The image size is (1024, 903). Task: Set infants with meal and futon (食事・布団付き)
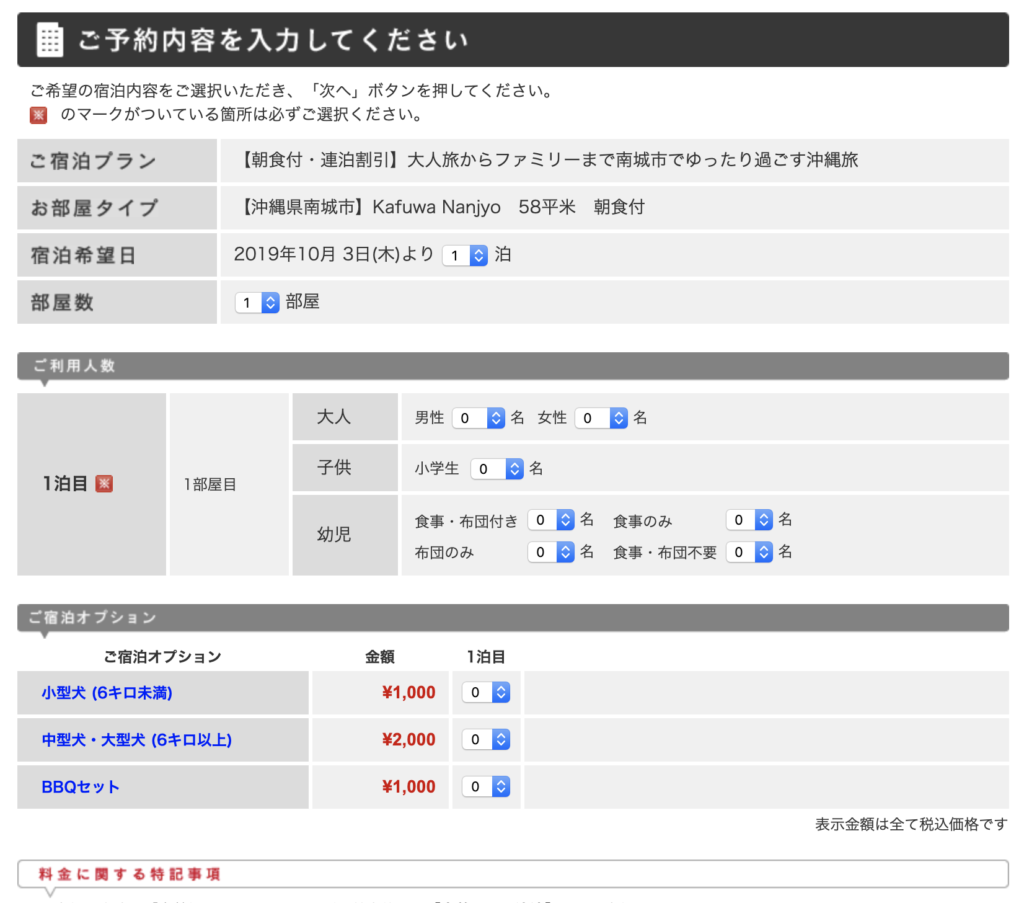click(x=551, y=520)
